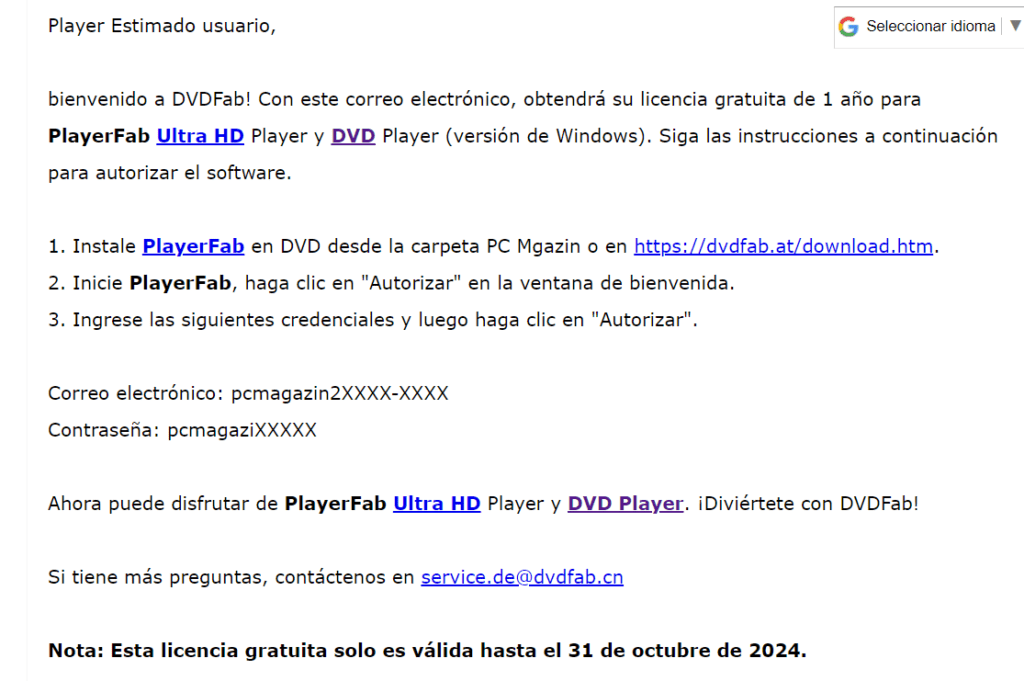Open the PlayerFab link in step 1
1024x681 pixels.
[193, 246]
